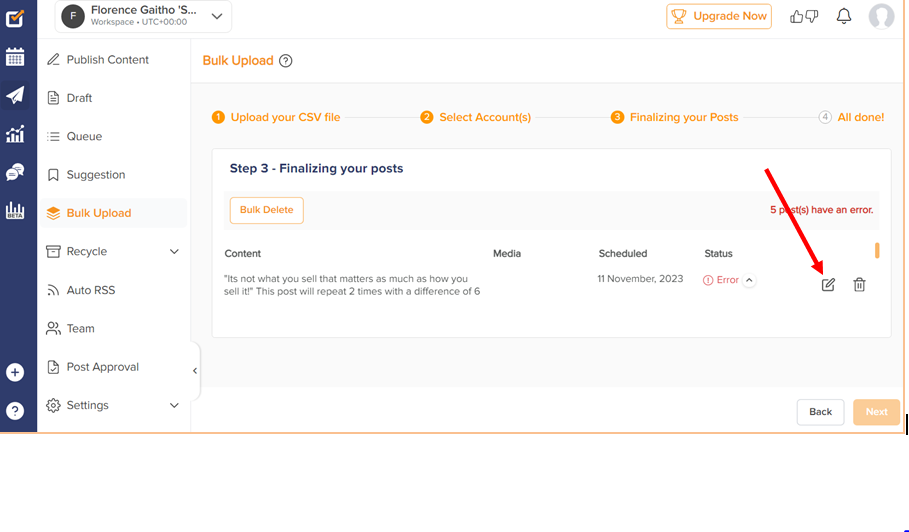Open help via the question mark circle at bottom-left
Viewport: 909px width, 532px height.
[15, 410]
